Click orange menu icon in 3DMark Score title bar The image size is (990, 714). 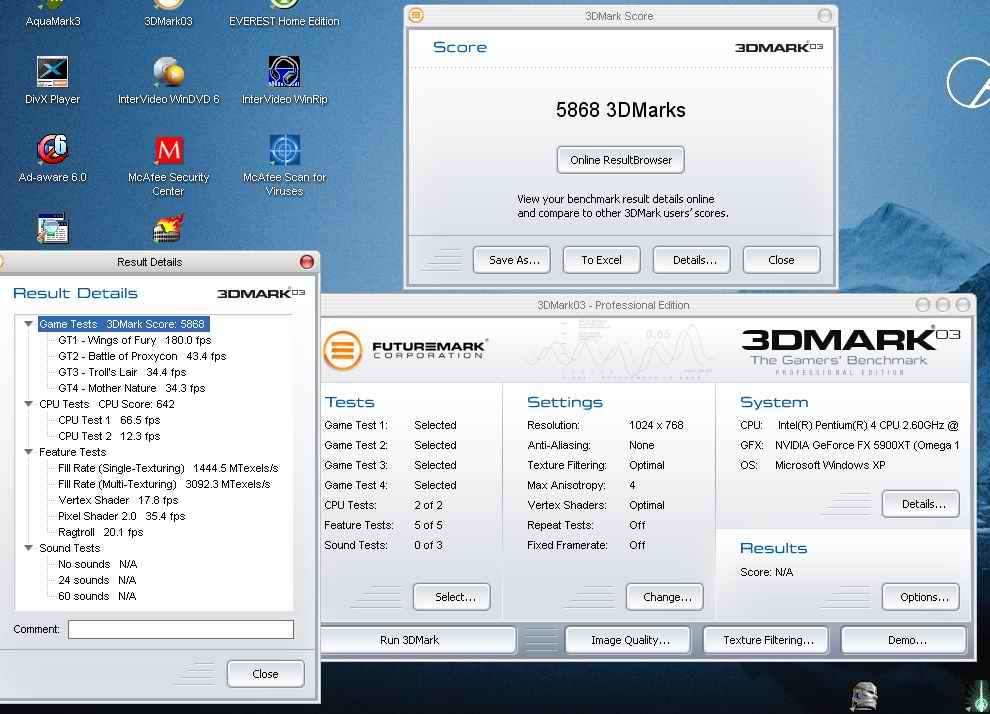pyautogui.click(x=416, y=15)
